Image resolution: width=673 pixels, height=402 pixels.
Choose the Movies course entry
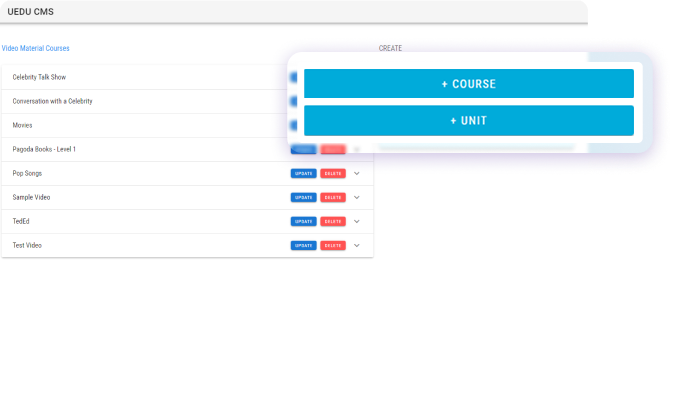[x=22, y=125]
